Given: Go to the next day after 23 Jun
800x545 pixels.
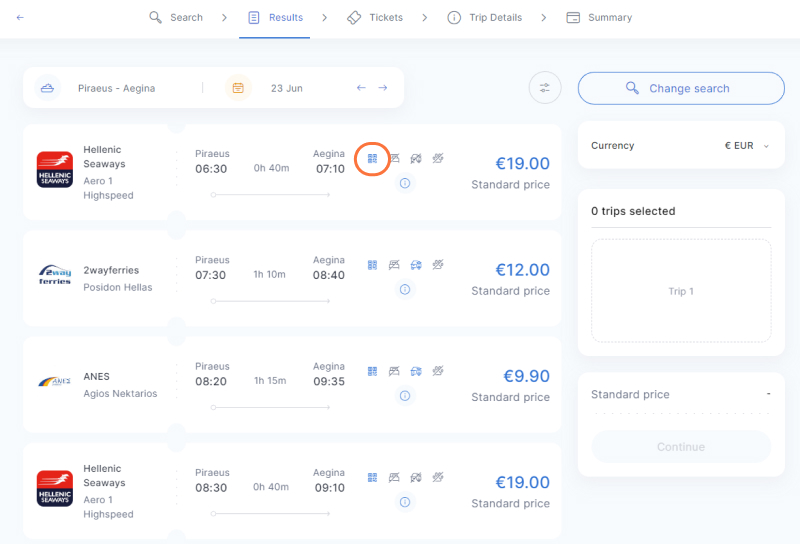Looking at the screenshot, I should coord(383,88).
